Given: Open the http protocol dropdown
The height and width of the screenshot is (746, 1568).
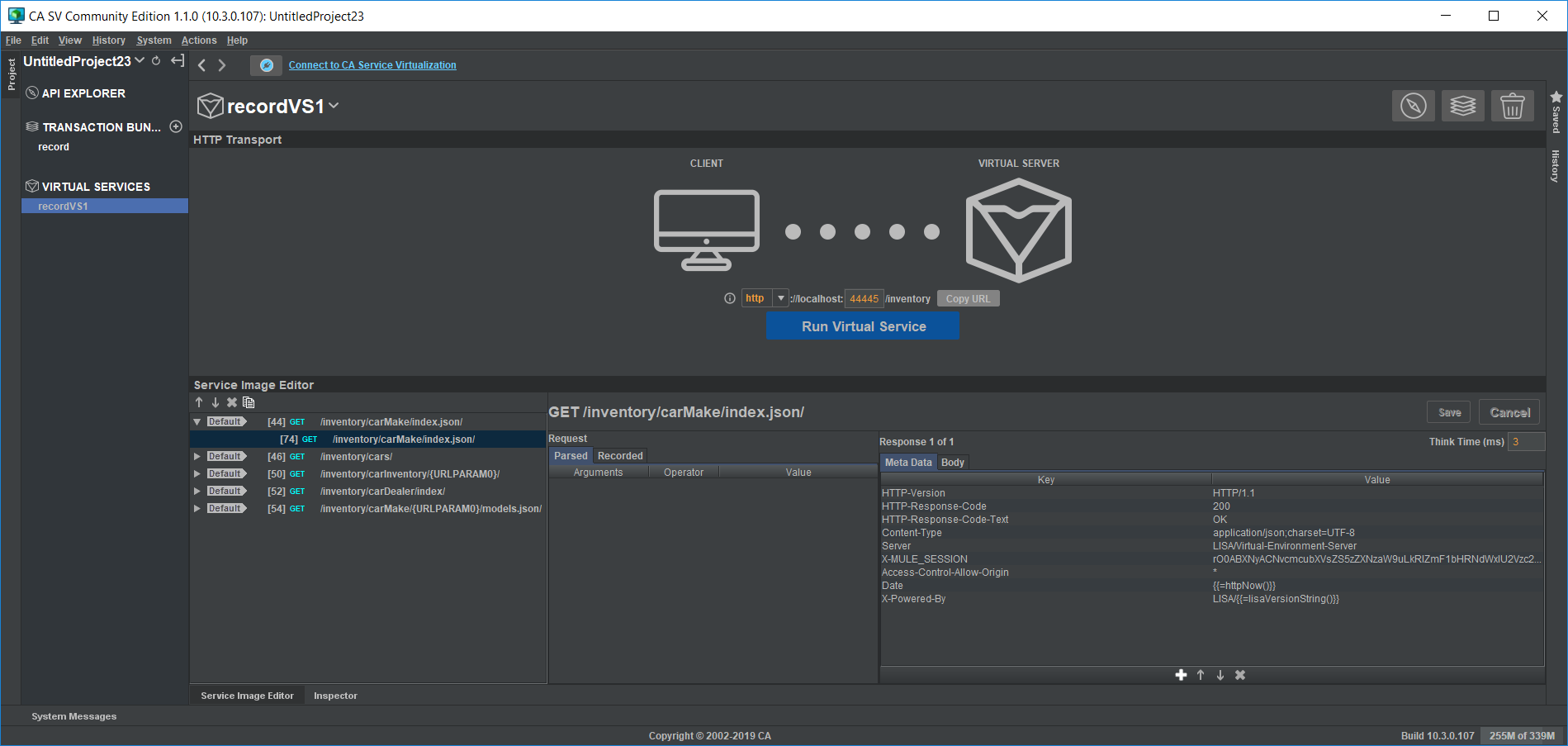Looking at the screenshot, I should 780,298.
